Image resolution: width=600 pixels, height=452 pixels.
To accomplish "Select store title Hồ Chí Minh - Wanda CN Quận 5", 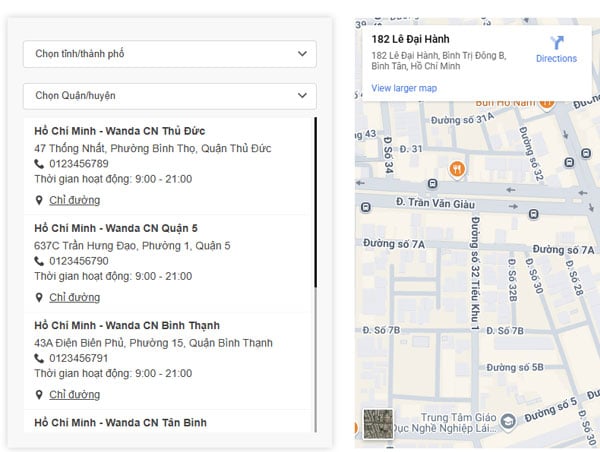I will pos(116,228).
